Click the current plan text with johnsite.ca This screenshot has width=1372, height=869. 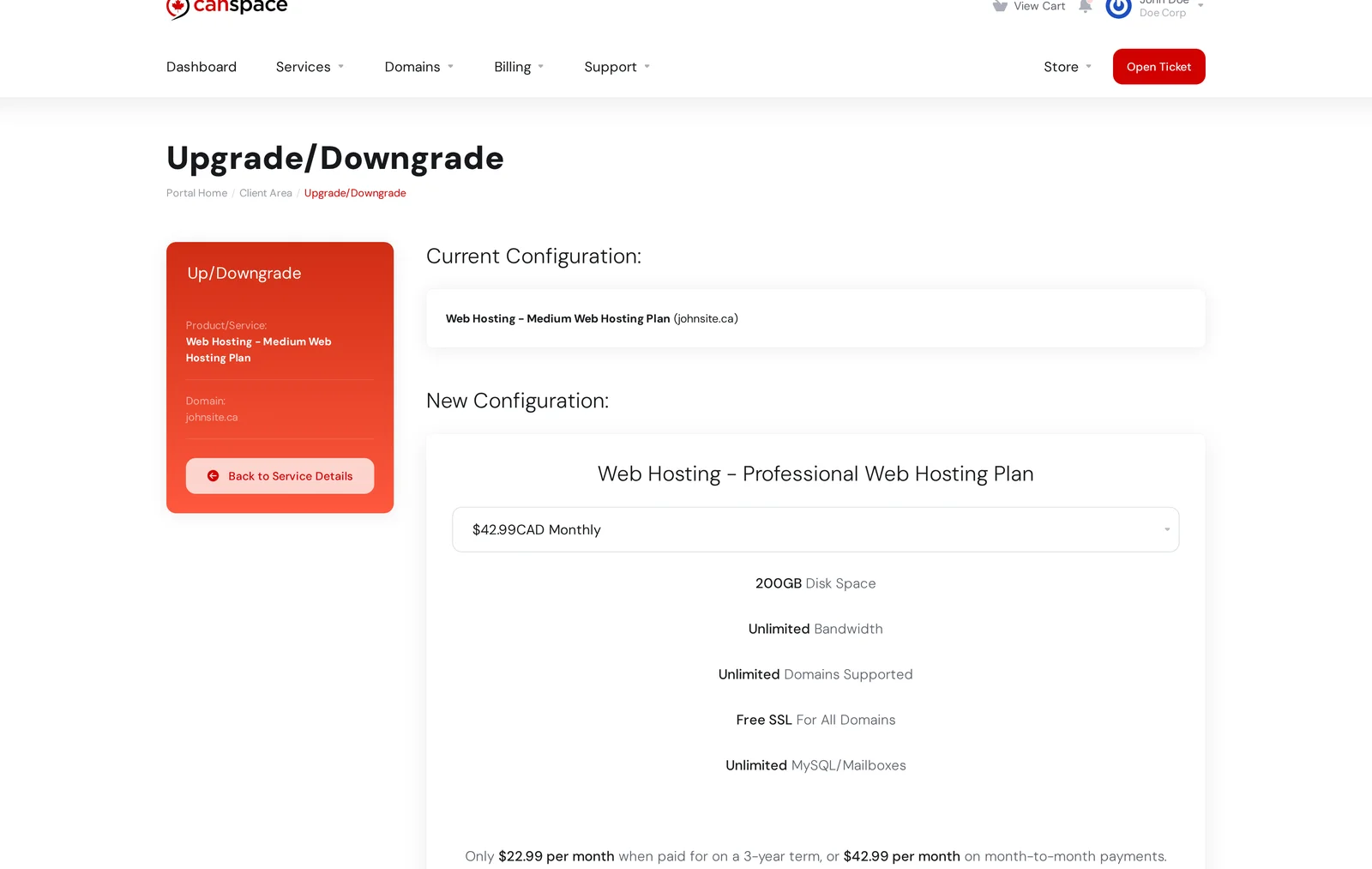click(592, 318)
